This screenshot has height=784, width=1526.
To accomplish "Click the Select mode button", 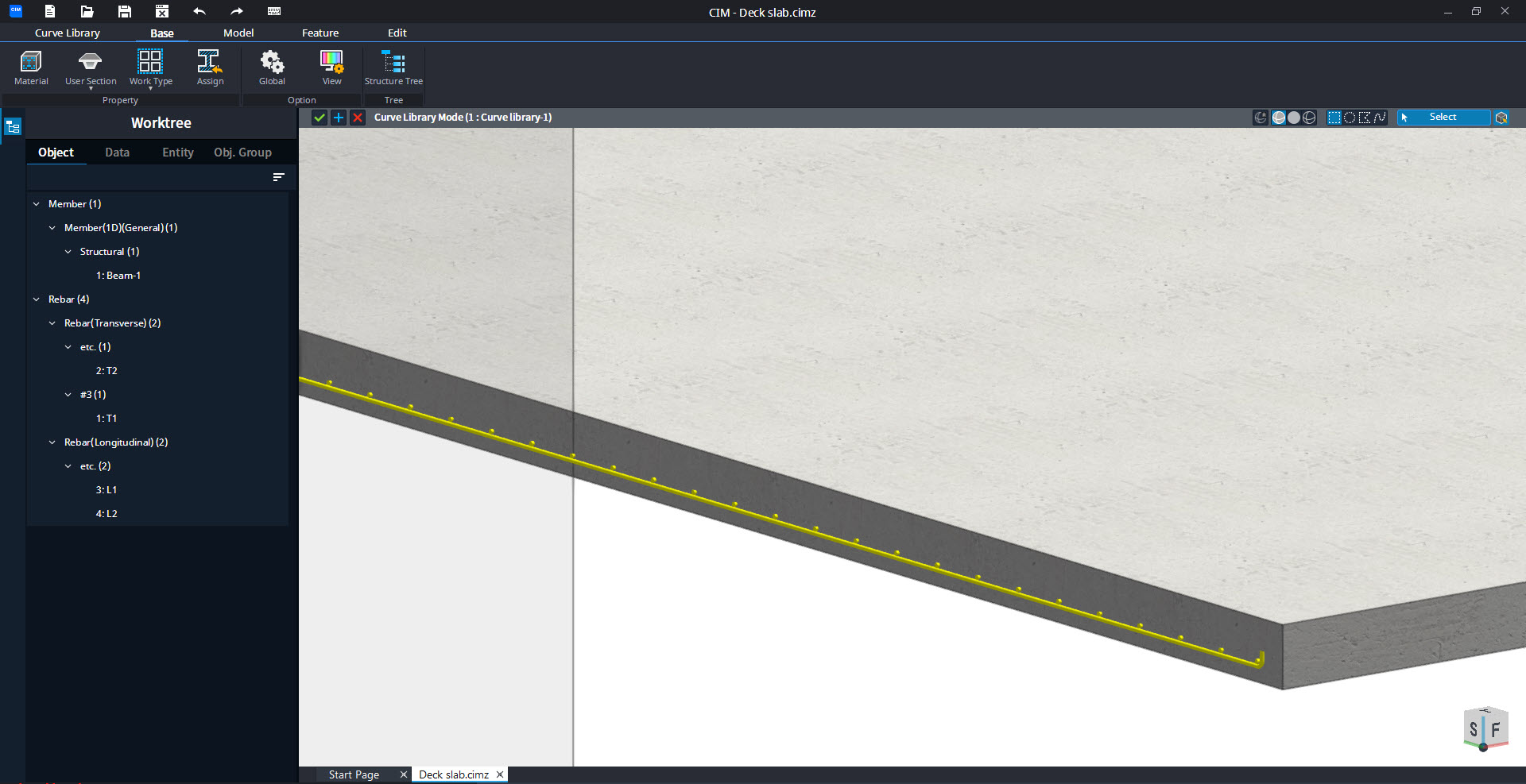I will pyautogui.click(x=1443, y=118).
